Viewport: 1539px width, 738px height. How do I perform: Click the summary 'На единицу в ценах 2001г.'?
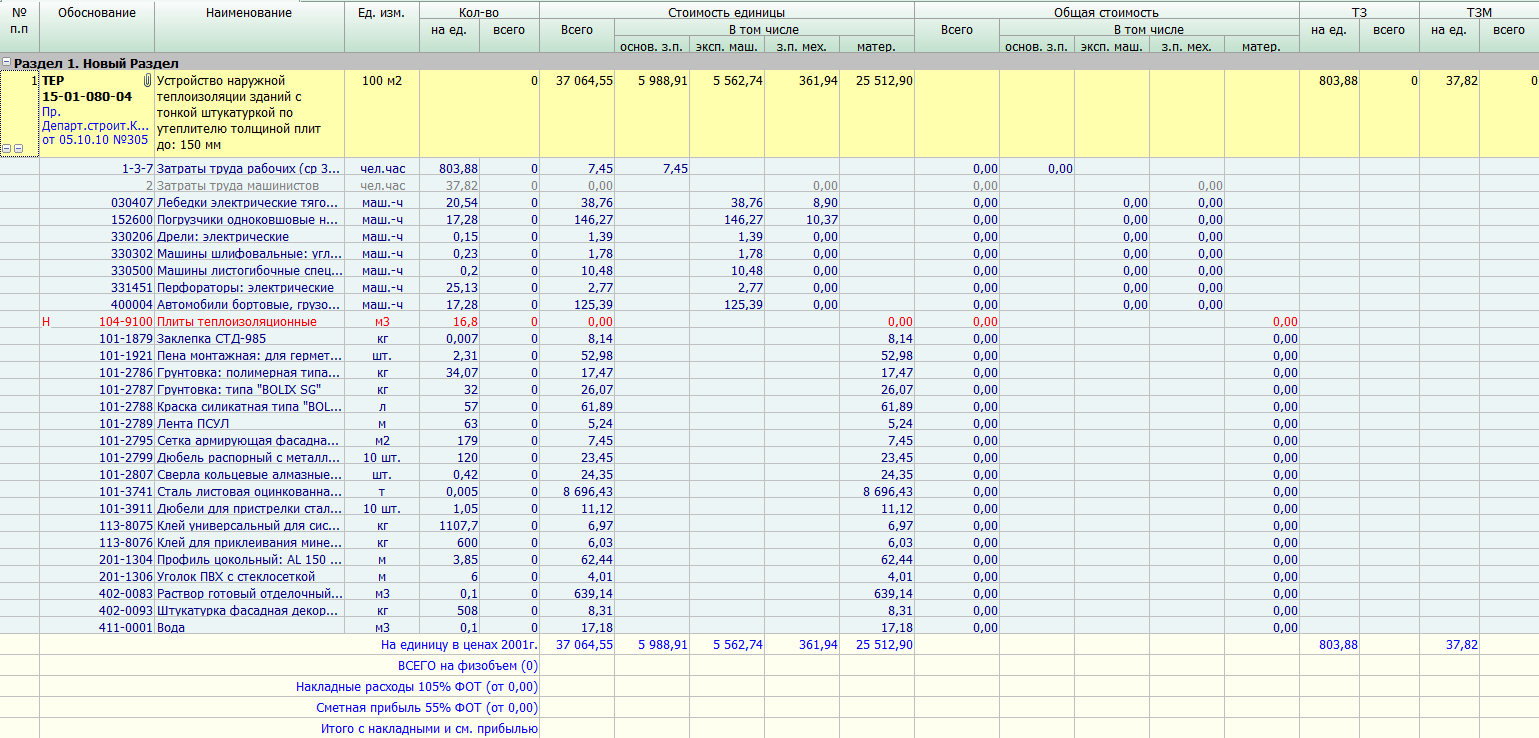(x=460, y=644)
